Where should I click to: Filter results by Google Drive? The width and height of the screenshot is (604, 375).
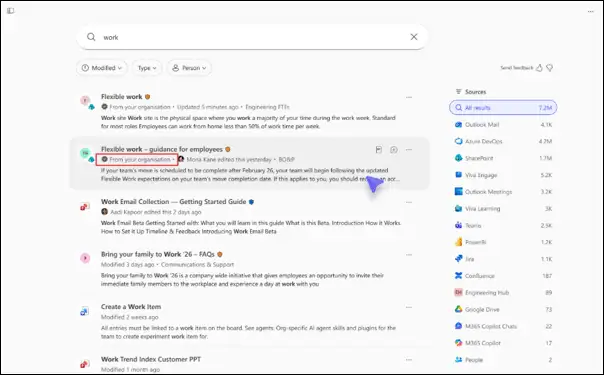point(503,310)
